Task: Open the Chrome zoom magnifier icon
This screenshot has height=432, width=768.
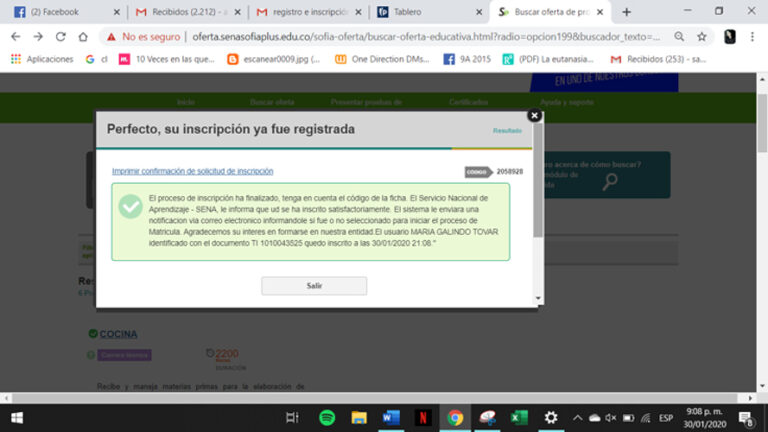Action: (679, 36)
